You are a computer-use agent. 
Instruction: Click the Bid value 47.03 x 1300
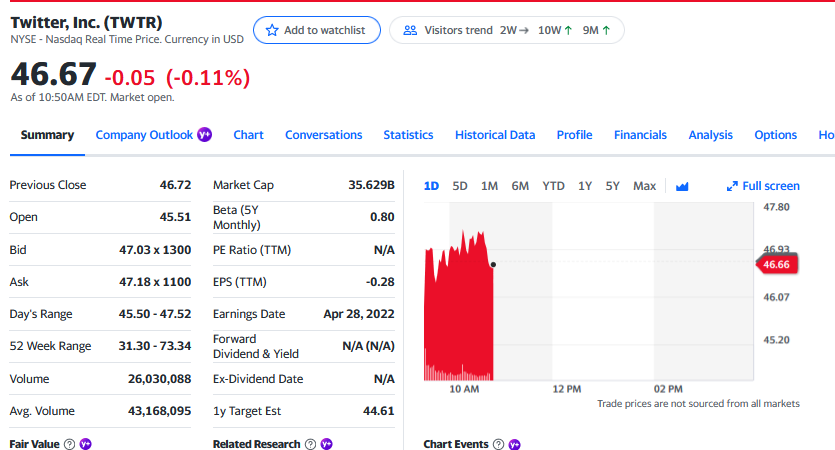coord(155,250)
